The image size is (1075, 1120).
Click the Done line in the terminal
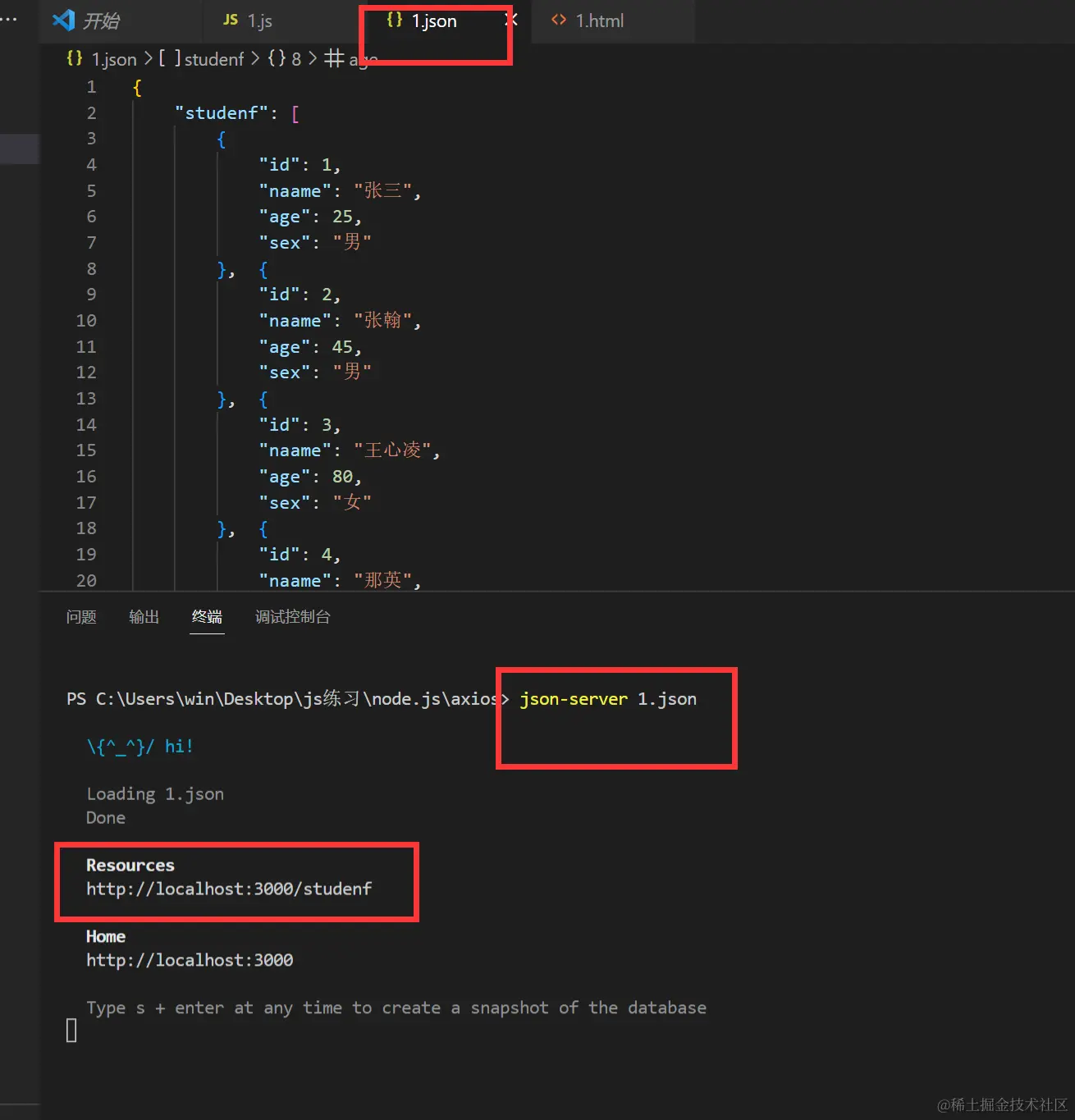[x=106, y=818]
